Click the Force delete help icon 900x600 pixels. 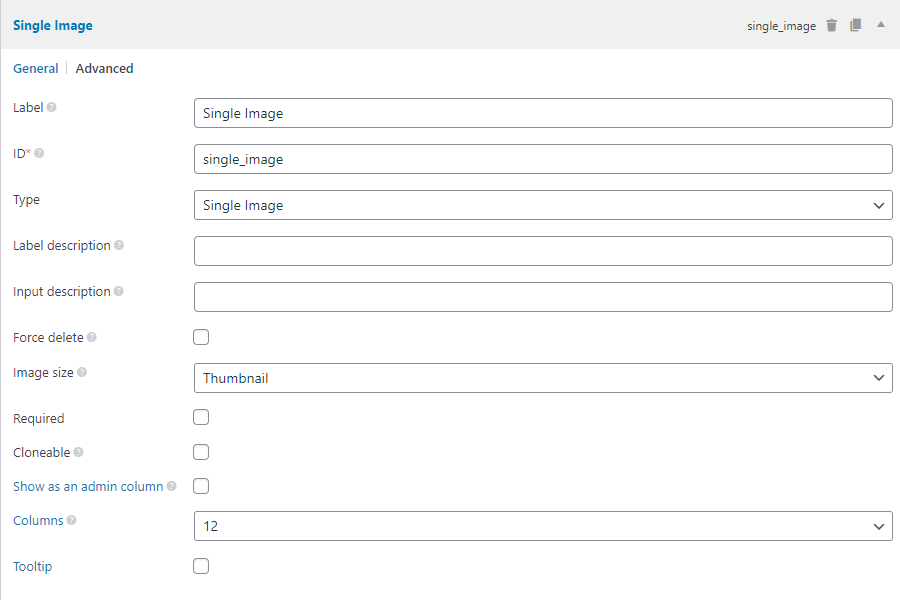click(x=92, y=338)
